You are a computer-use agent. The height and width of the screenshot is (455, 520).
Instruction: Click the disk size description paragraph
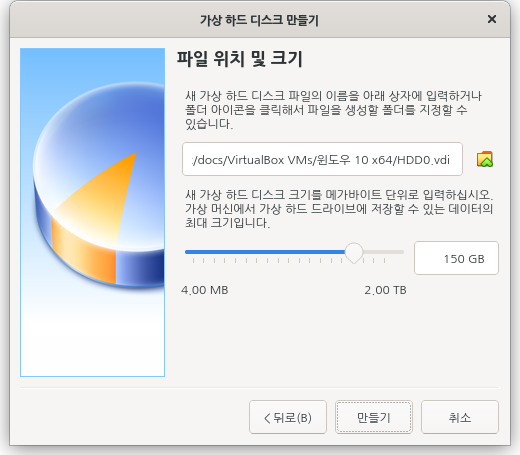pos(339,209)
